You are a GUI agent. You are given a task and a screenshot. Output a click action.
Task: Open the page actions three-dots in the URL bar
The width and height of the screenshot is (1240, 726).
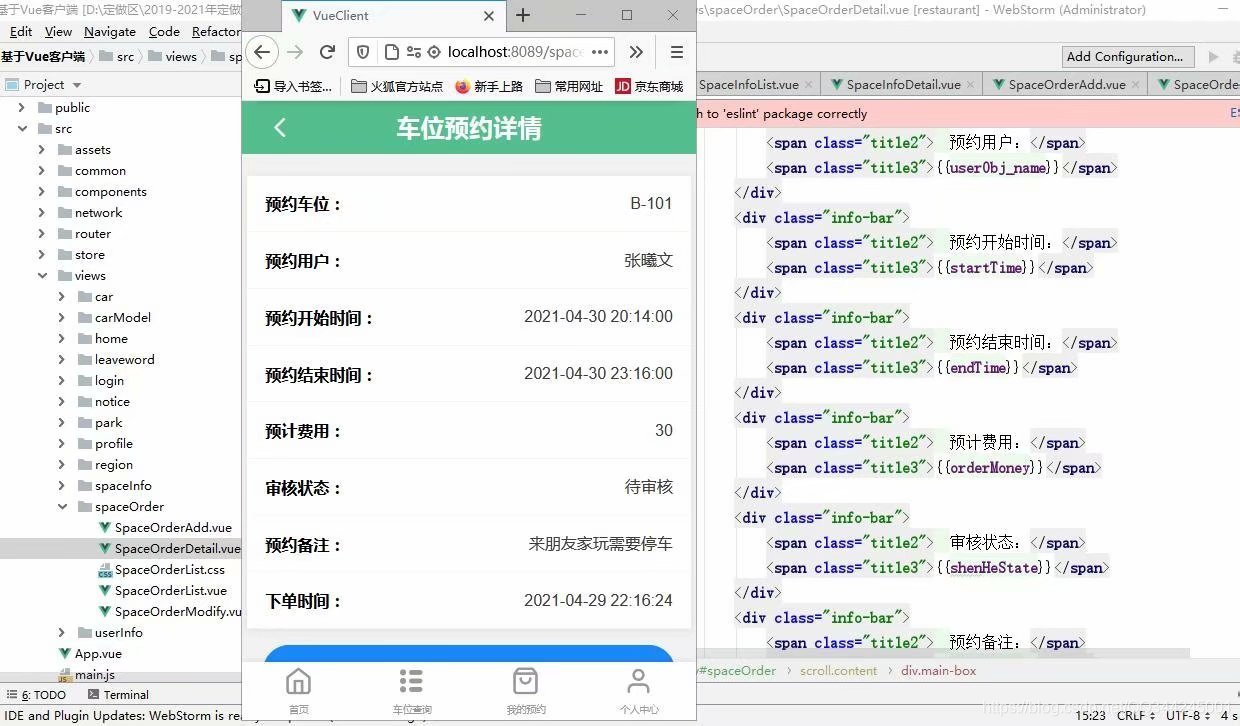tap(600, 52)
